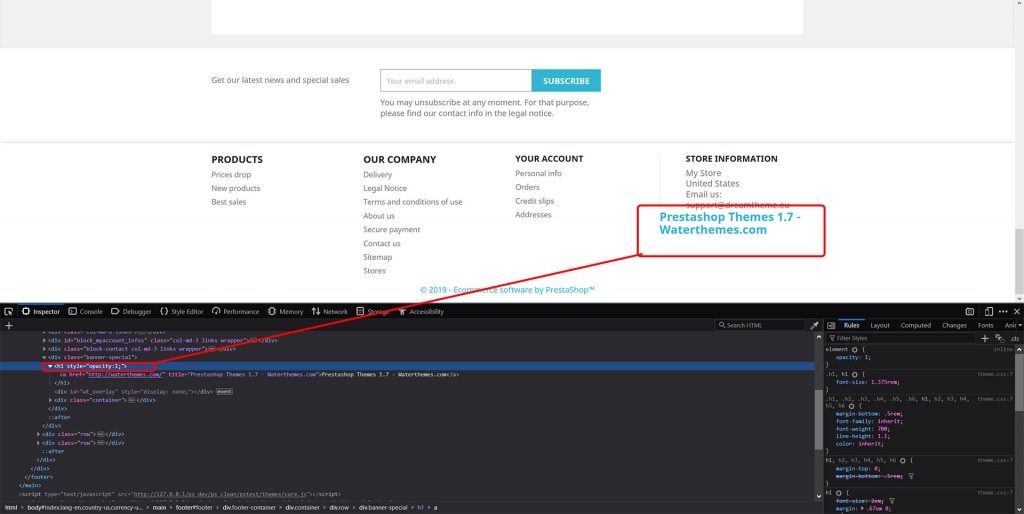Open the sidebar tabs overflow dropdown
The width and height of the screenshot is (1024, 514).
1021,325
